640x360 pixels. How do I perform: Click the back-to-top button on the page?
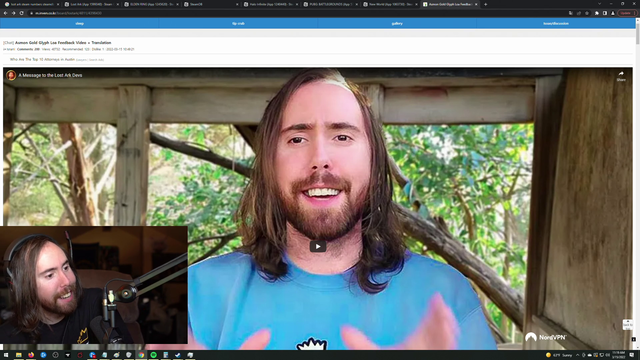point(627,324)
